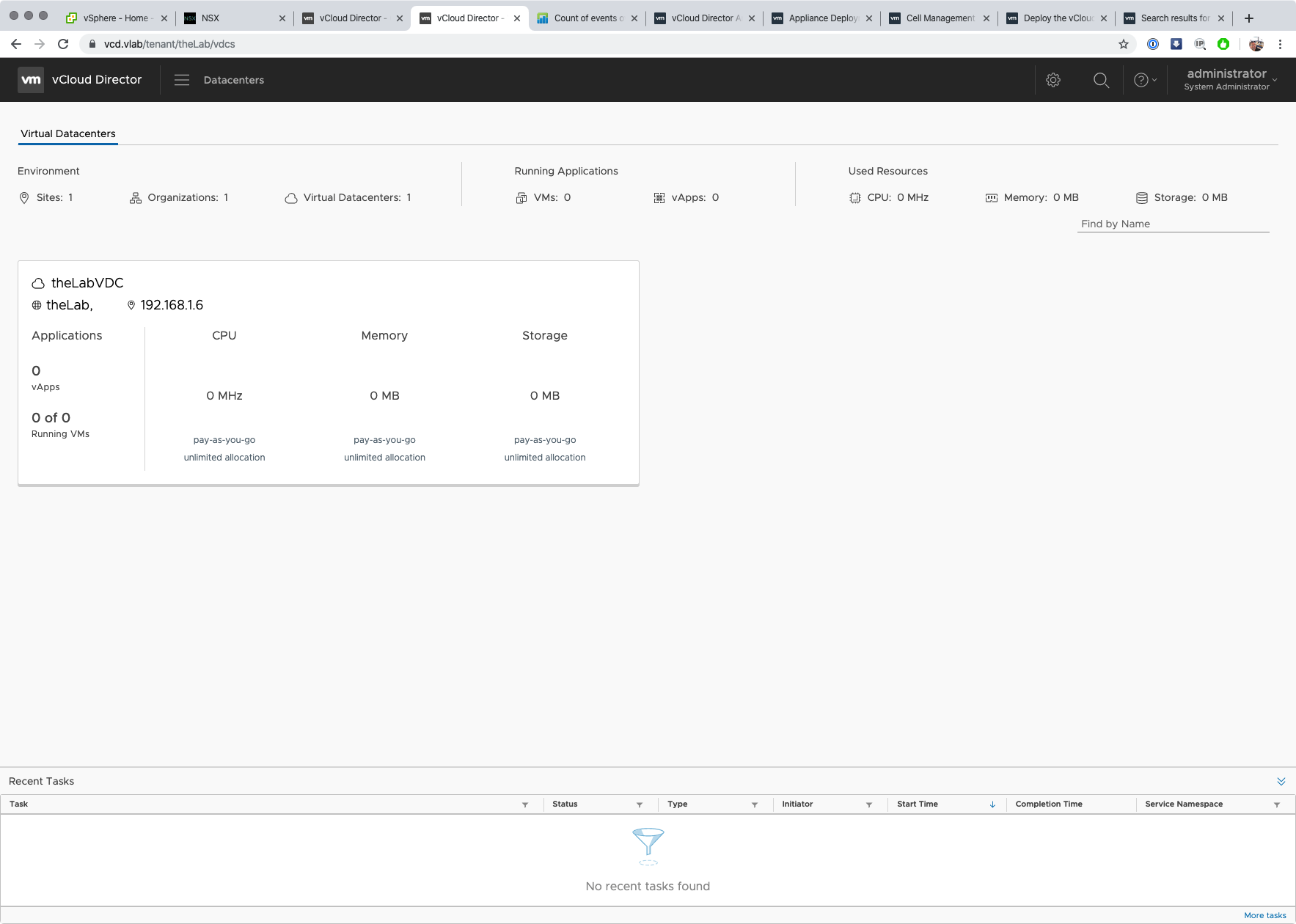This screenshot has width=1296, height=924.
Task: Open the administrator user menu
Action: [1230, 79]
